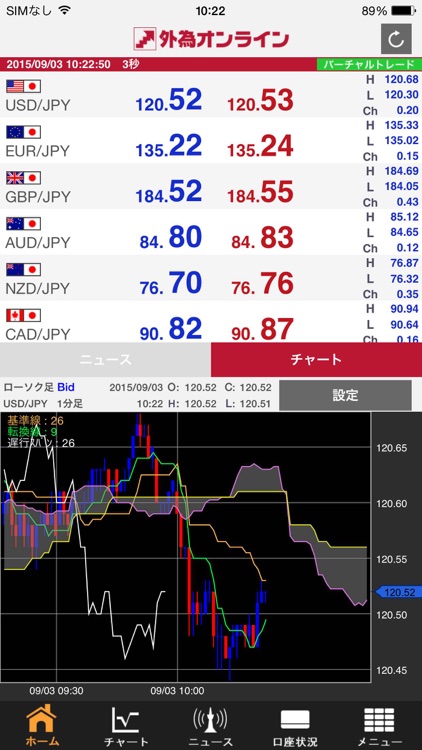
Task: Tap the GBP/JPY change value 0.43
Action: coord(407,202)
